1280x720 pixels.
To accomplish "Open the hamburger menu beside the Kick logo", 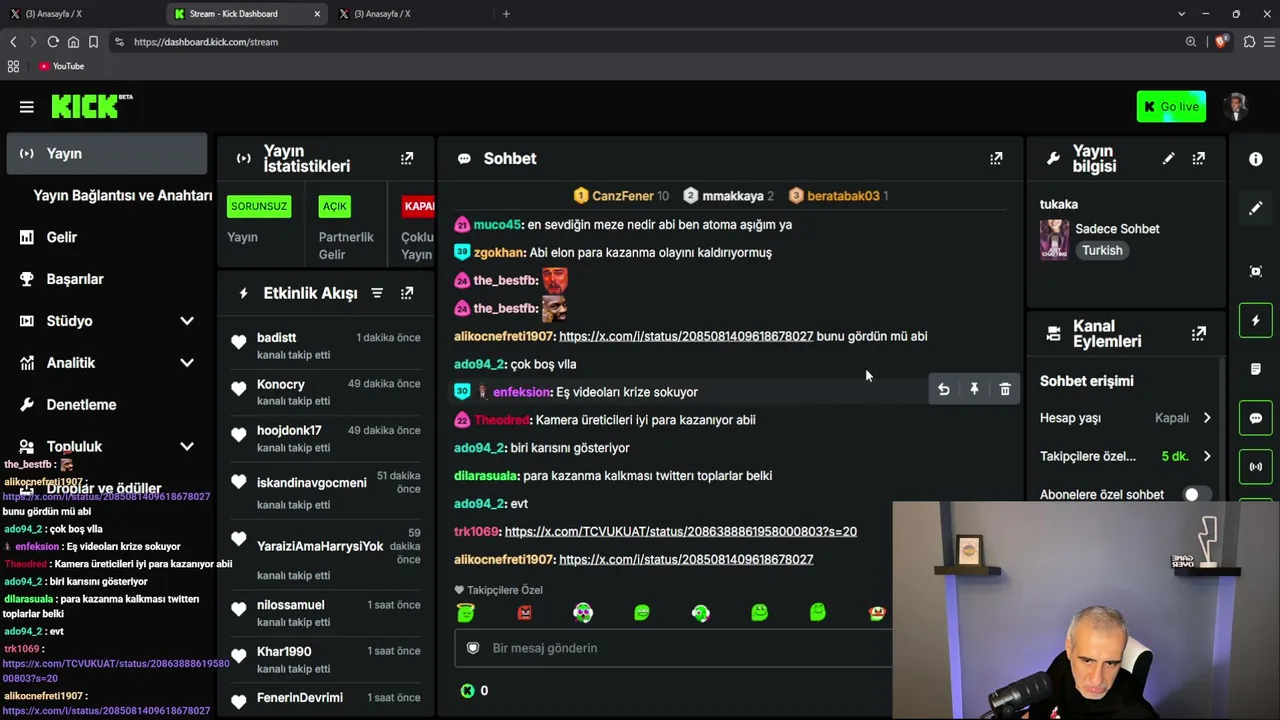I will coord(27,107).
